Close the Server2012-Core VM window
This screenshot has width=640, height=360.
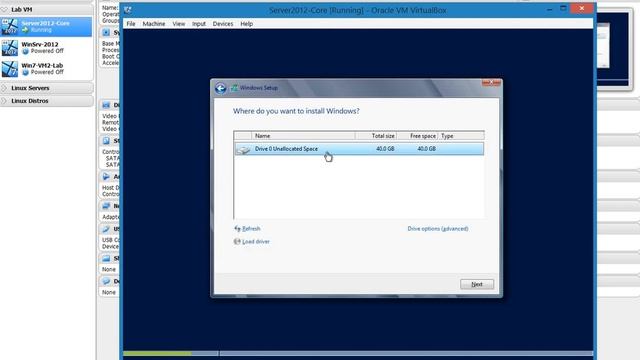(582, 9)
